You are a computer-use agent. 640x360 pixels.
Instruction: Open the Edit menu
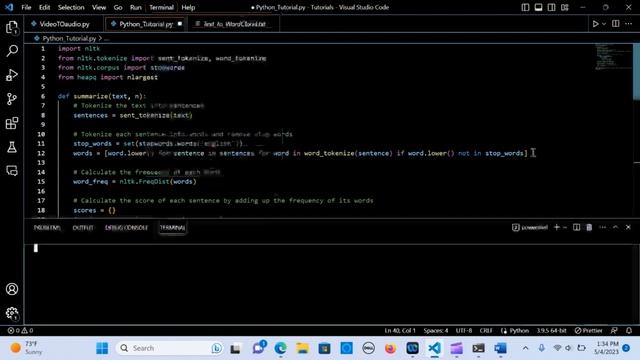point(44,7)
